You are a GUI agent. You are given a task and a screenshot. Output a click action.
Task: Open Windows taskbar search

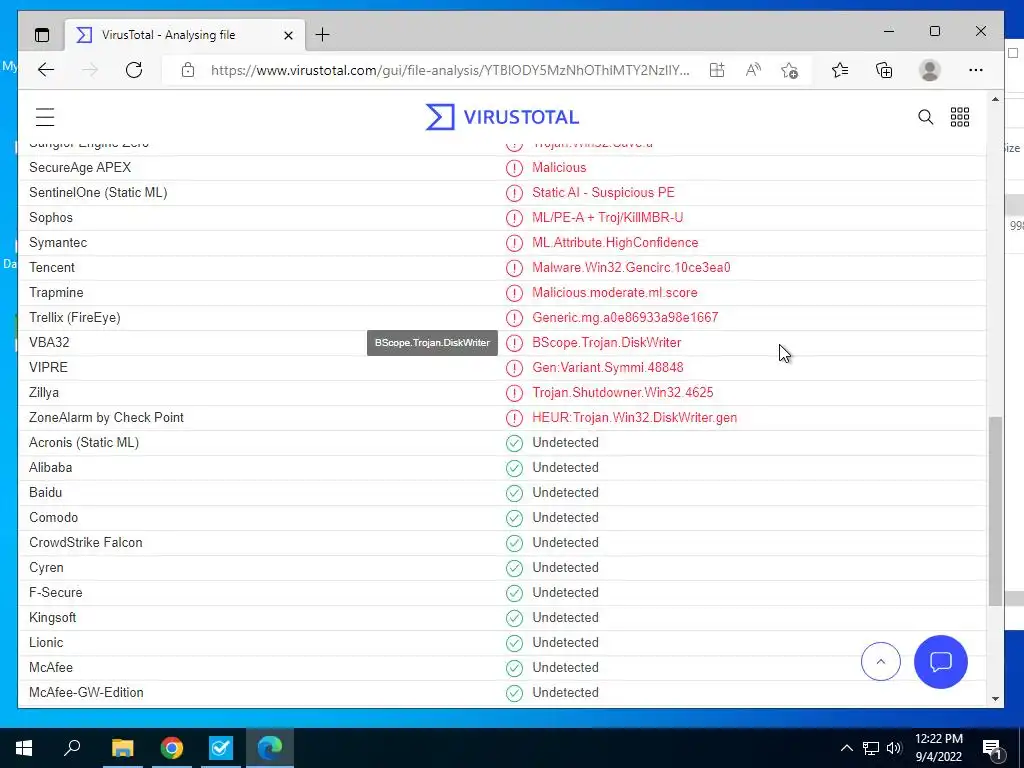click(72, 748)
